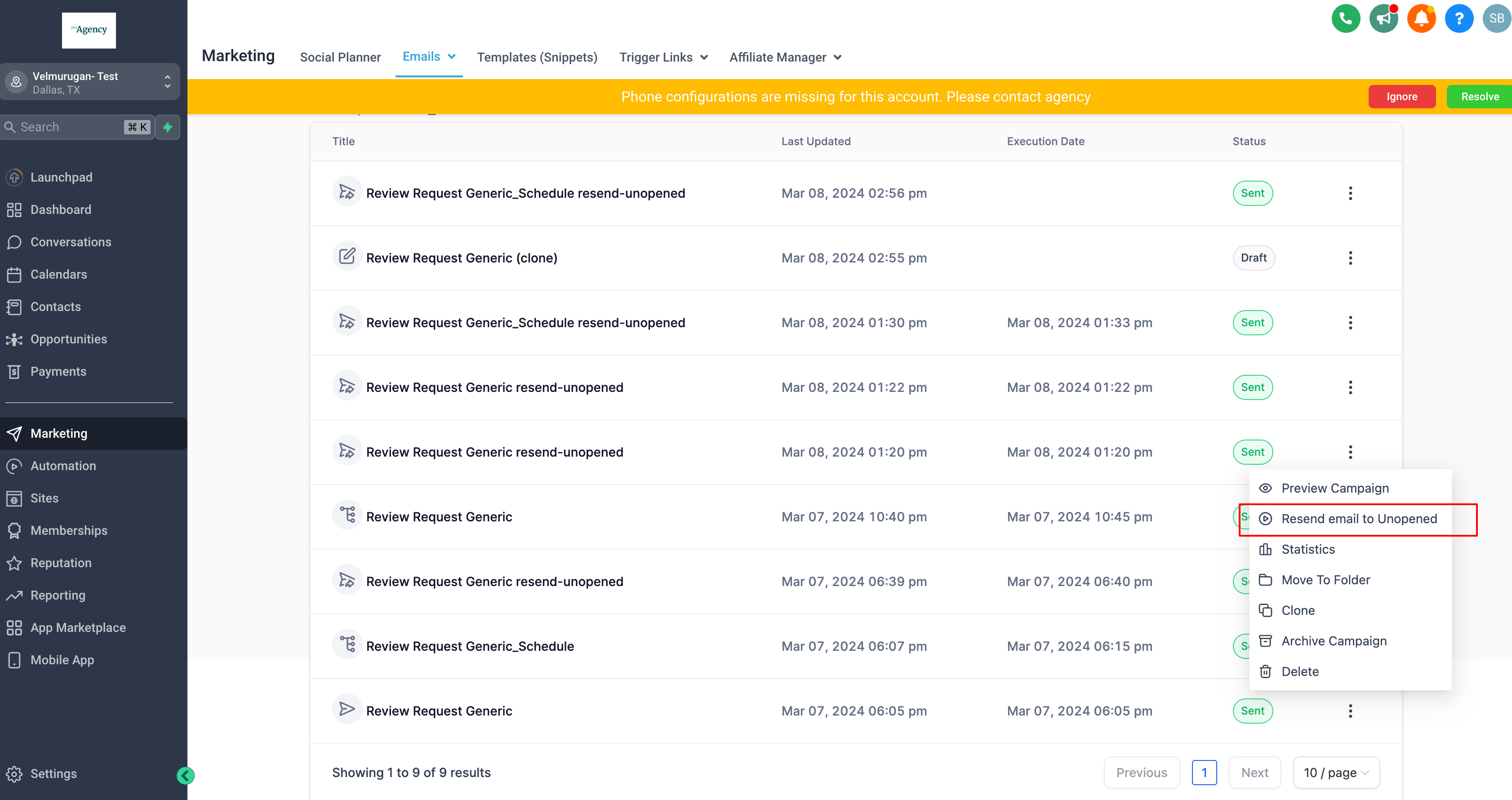
Task: Open the help question mark icon
Action: pyautogui.click(x=1459, y=18)
